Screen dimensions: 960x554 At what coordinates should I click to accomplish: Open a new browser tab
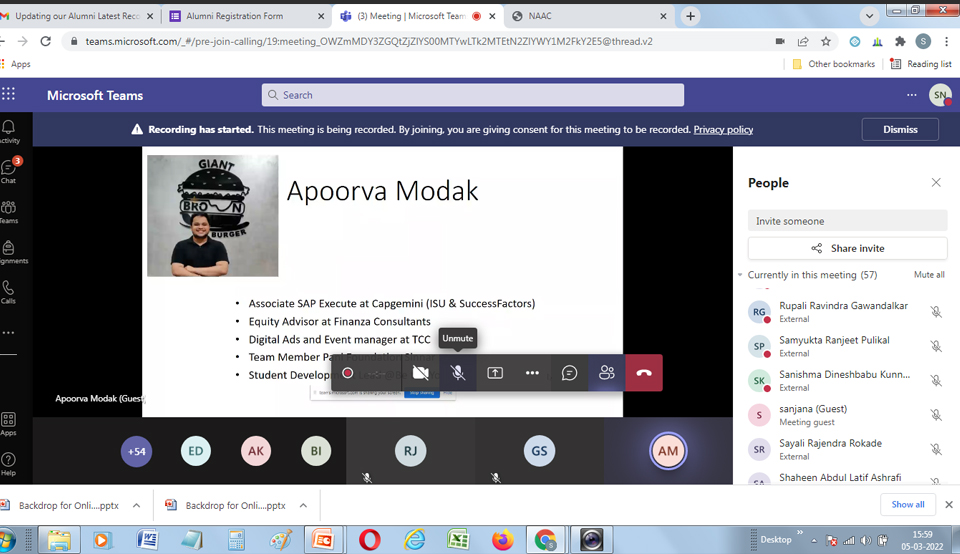point(691,16)
